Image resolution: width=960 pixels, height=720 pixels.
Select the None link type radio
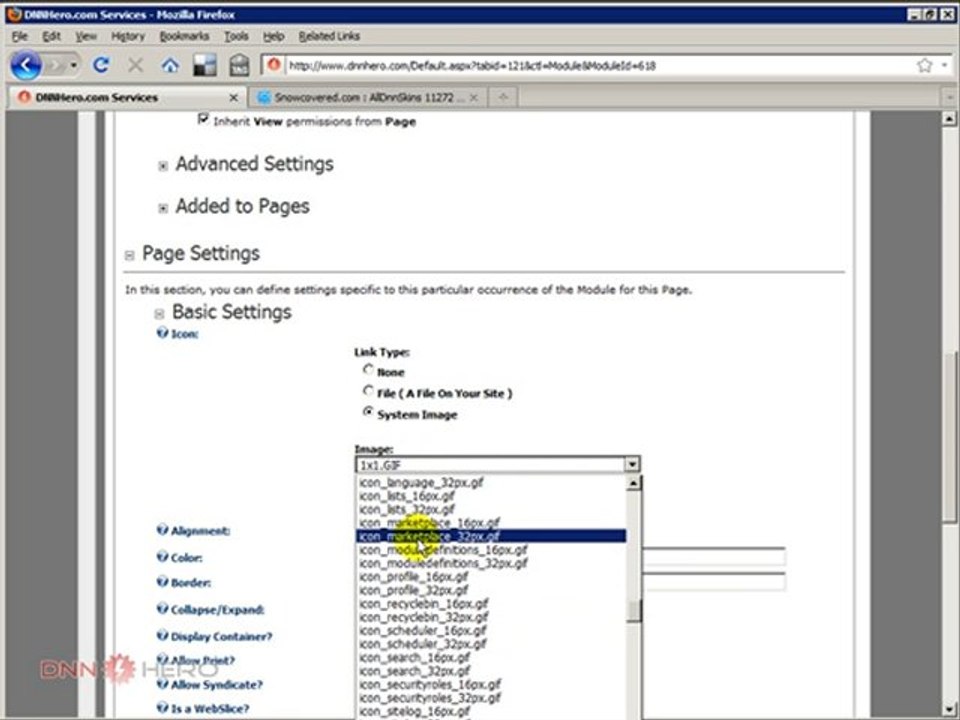(368, 370)
